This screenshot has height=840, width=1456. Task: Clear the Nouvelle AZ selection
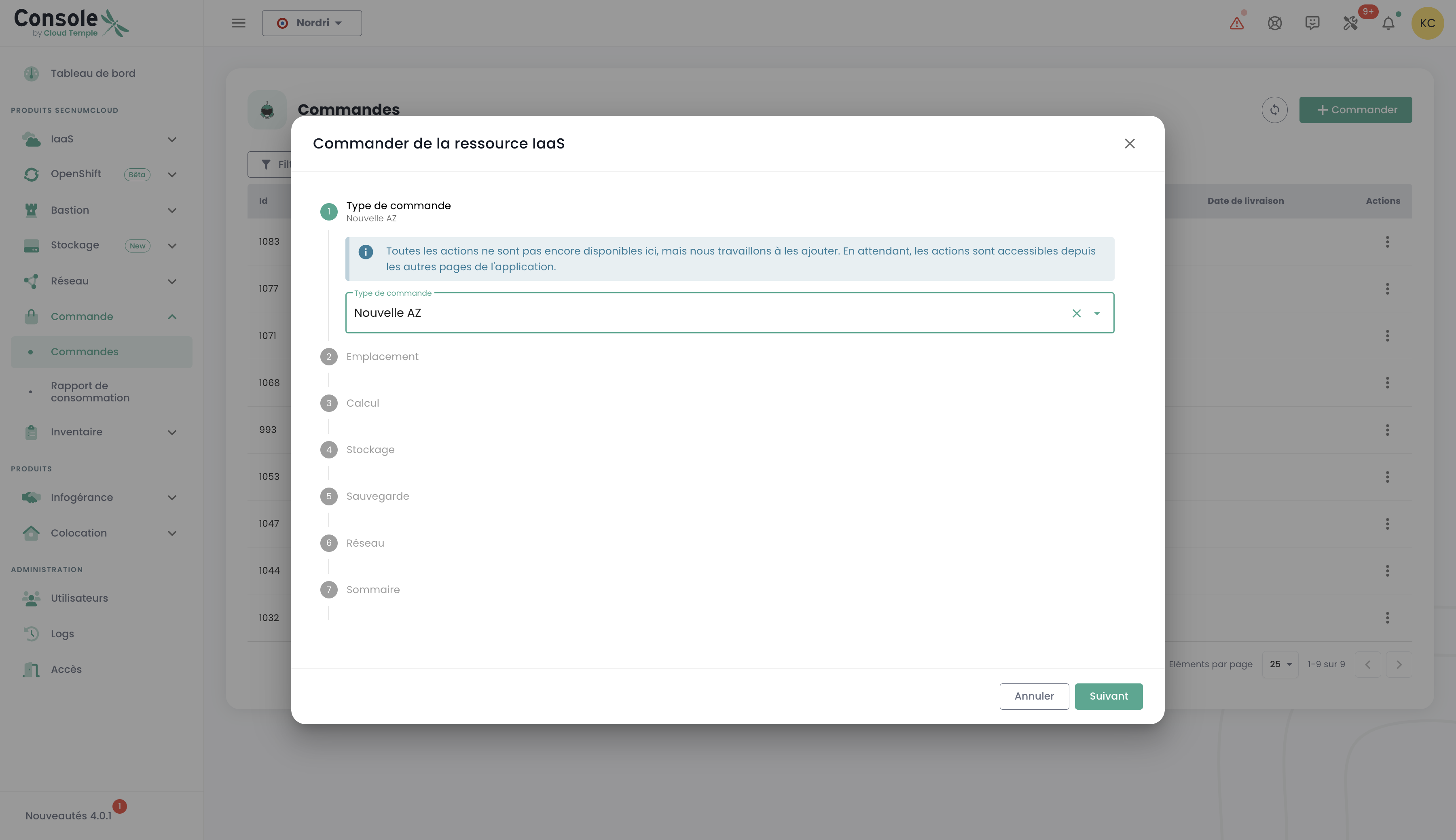[1076, 313]
